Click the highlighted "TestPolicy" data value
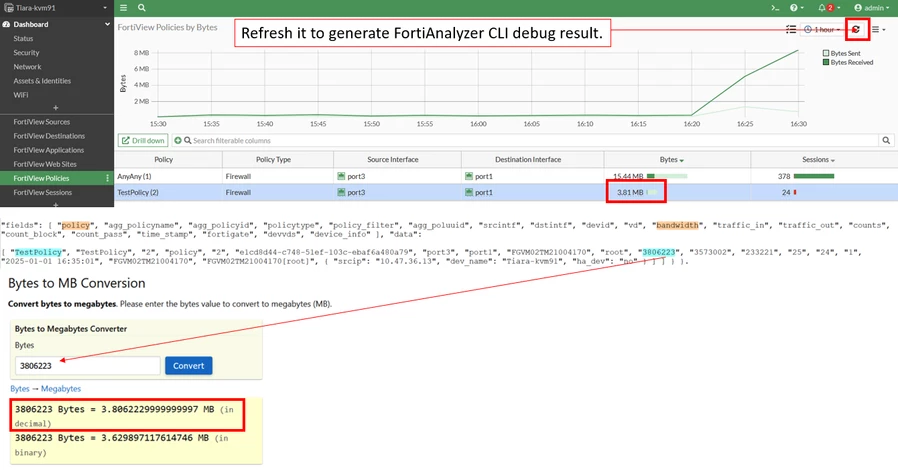Screen dimensions: 898x470 coord(38,252)
